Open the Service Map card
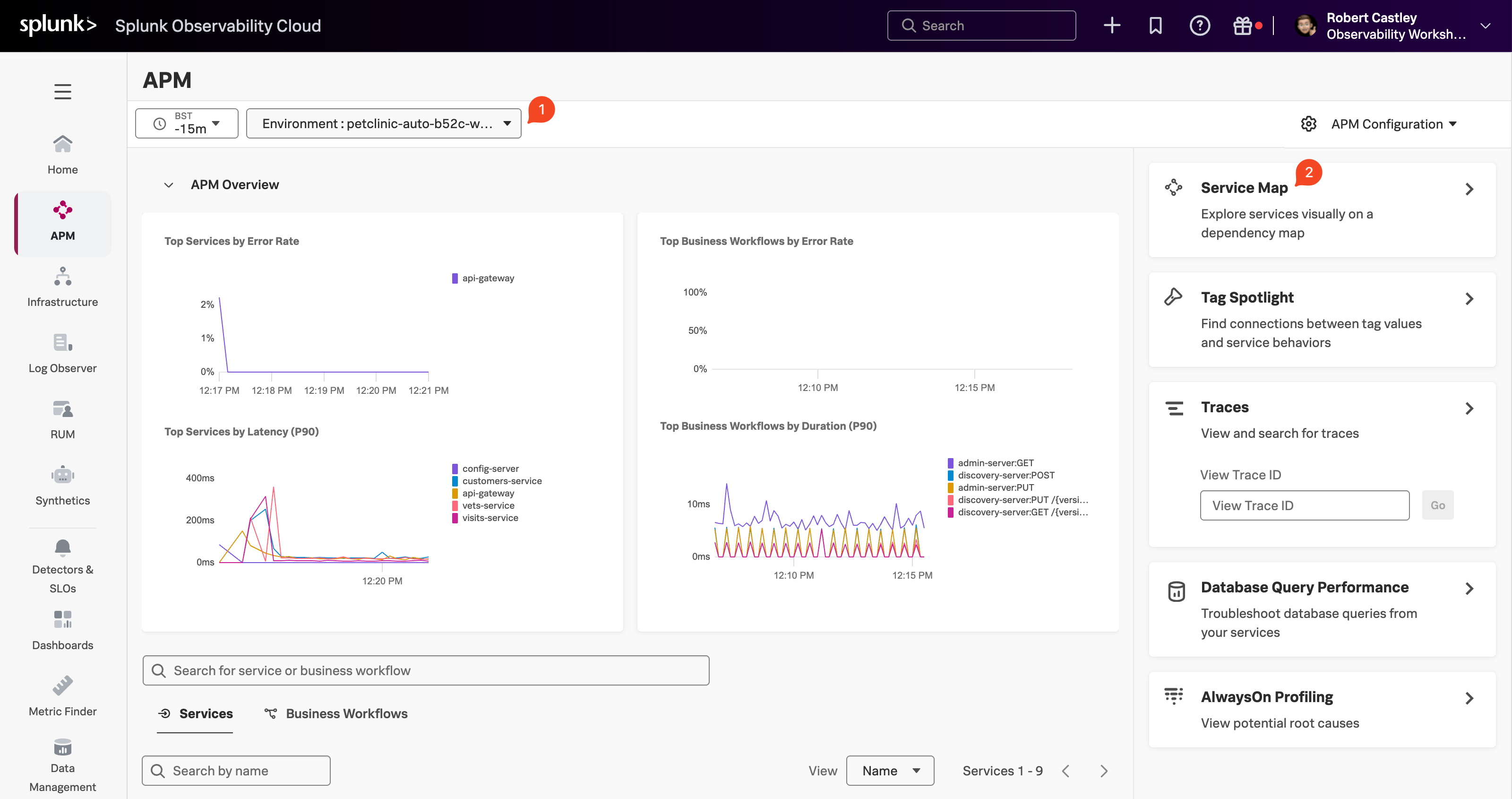1512x799 pixels. pos(1321,210)
